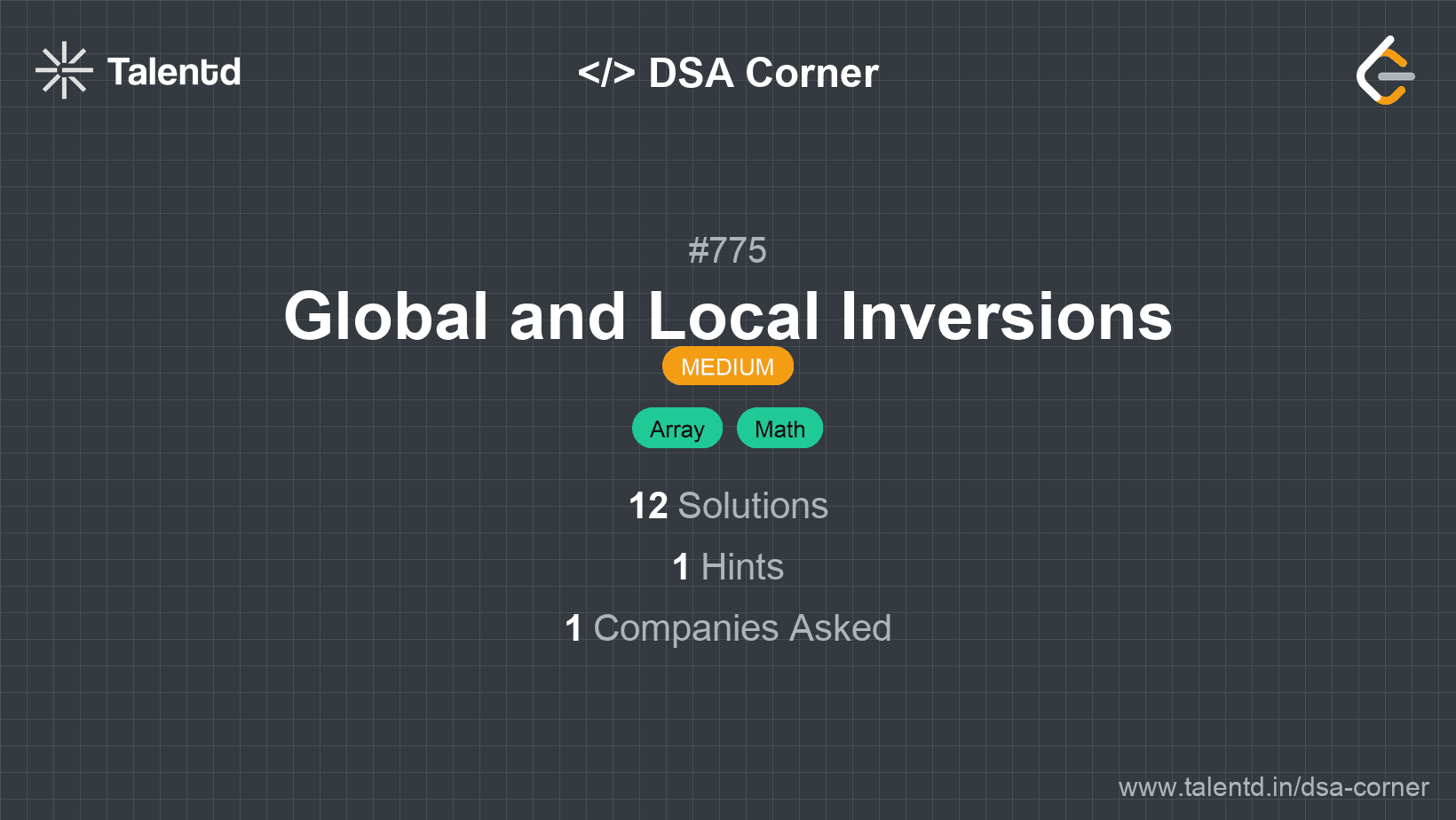This screenshot has height=820, width=1456.
Task: Select the Talentd wordmark text
Action: coord(174,72)
